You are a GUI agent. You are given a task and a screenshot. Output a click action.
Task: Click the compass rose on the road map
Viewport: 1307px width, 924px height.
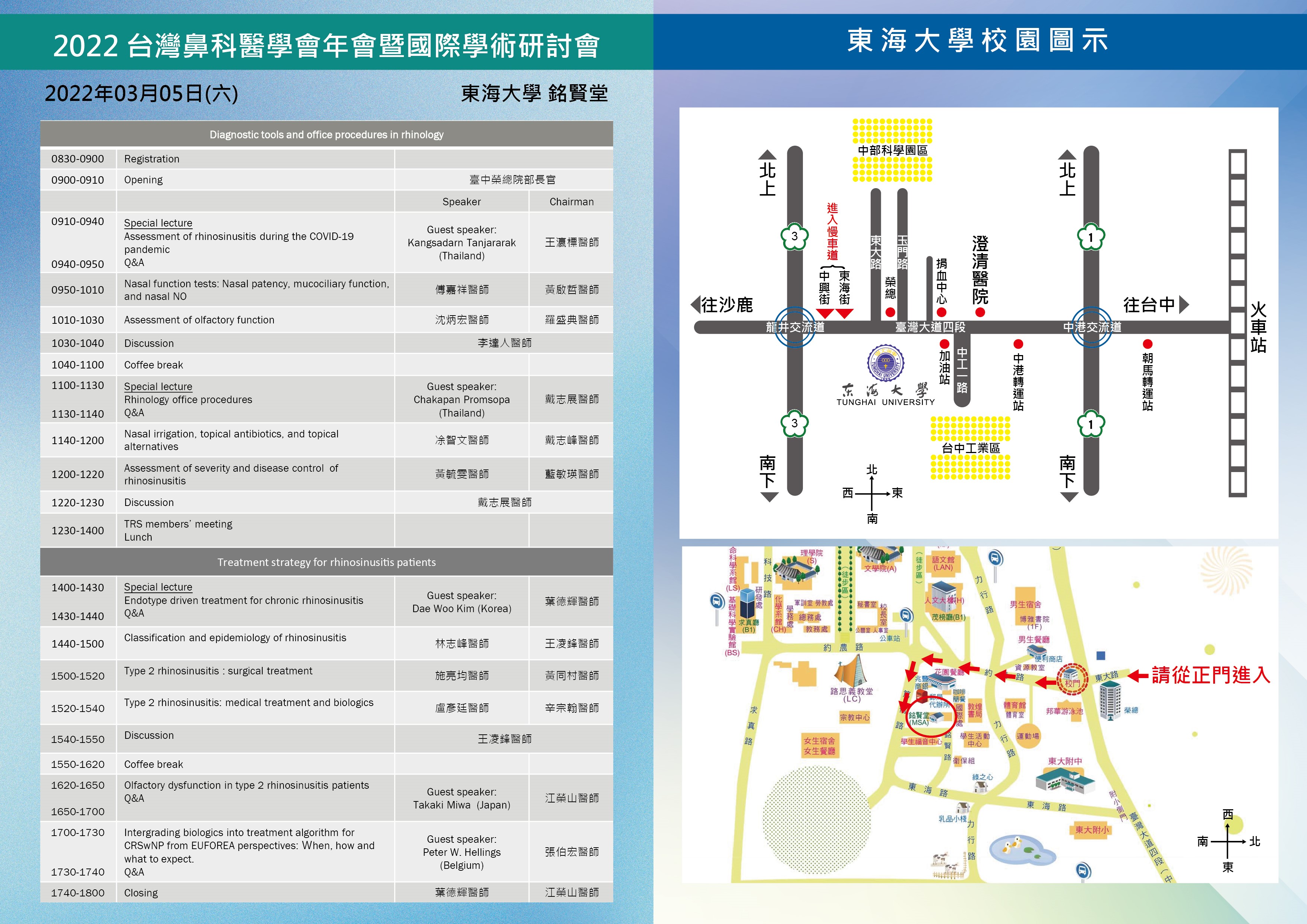point(872,494)
